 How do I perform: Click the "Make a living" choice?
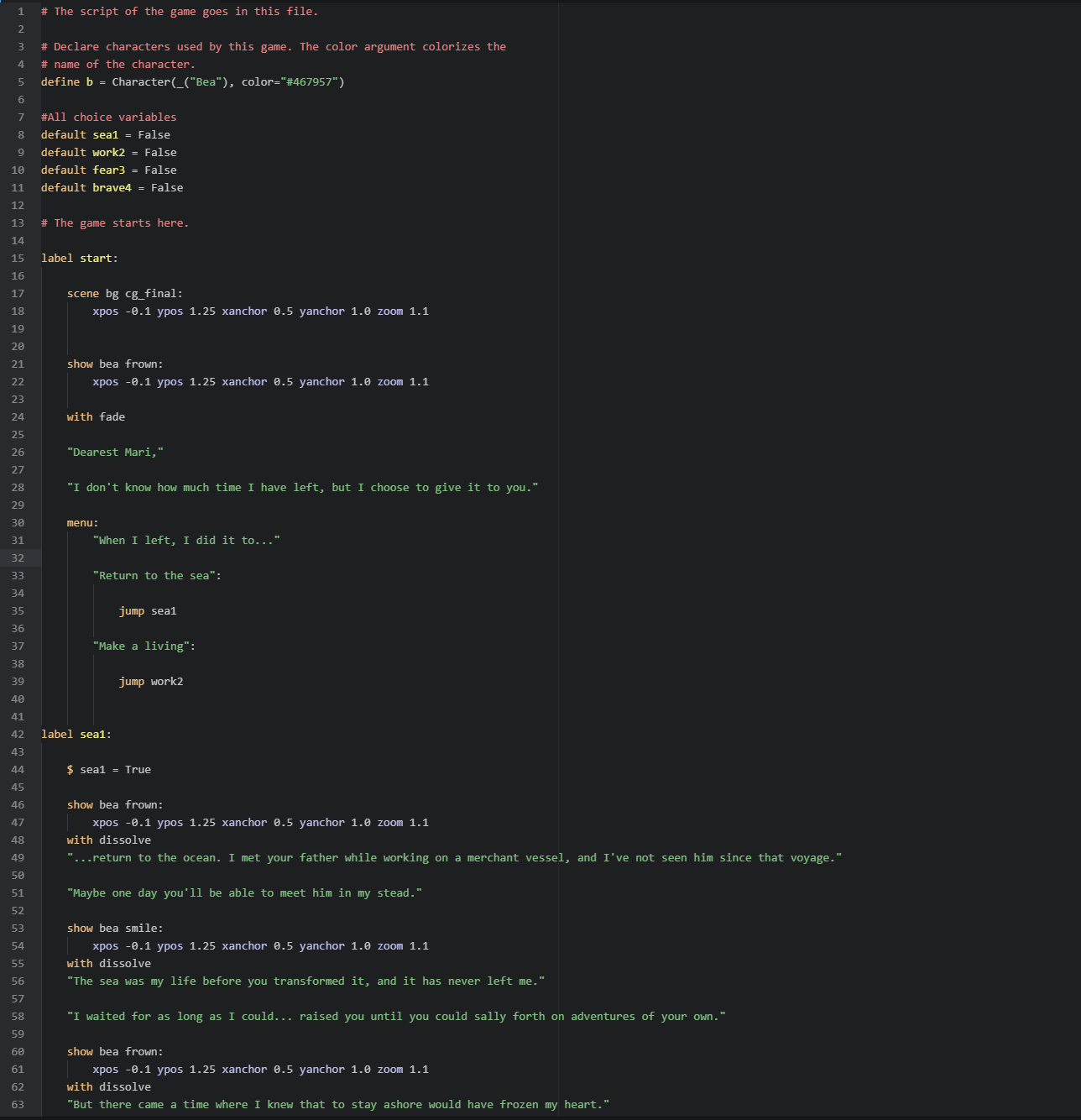coord(144,646)
